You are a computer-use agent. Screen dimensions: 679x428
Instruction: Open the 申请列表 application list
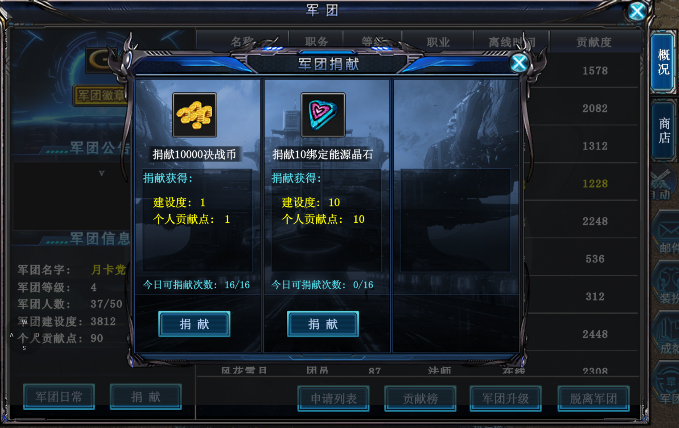point(333,399)
